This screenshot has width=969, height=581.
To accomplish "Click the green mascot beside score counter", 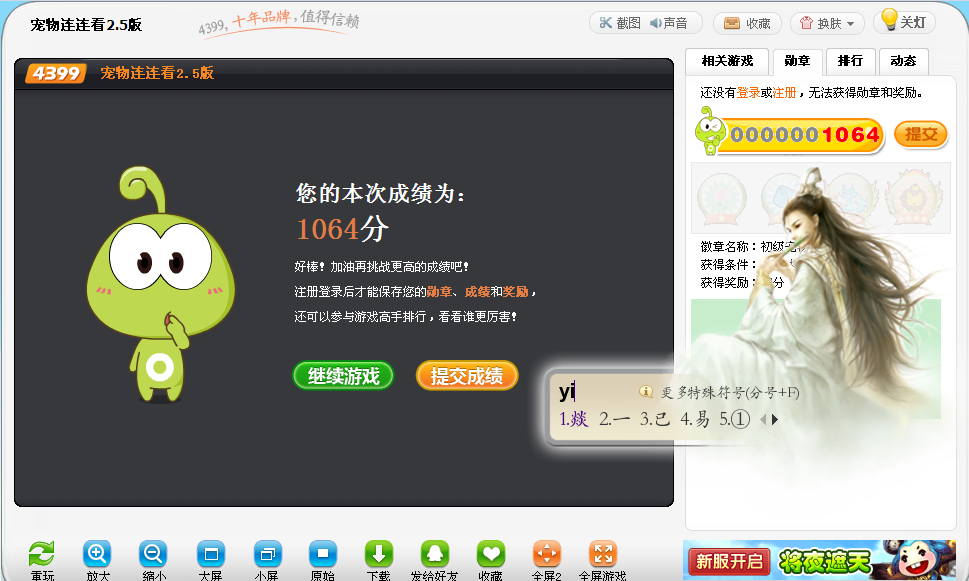I will (x=710, y=130).
